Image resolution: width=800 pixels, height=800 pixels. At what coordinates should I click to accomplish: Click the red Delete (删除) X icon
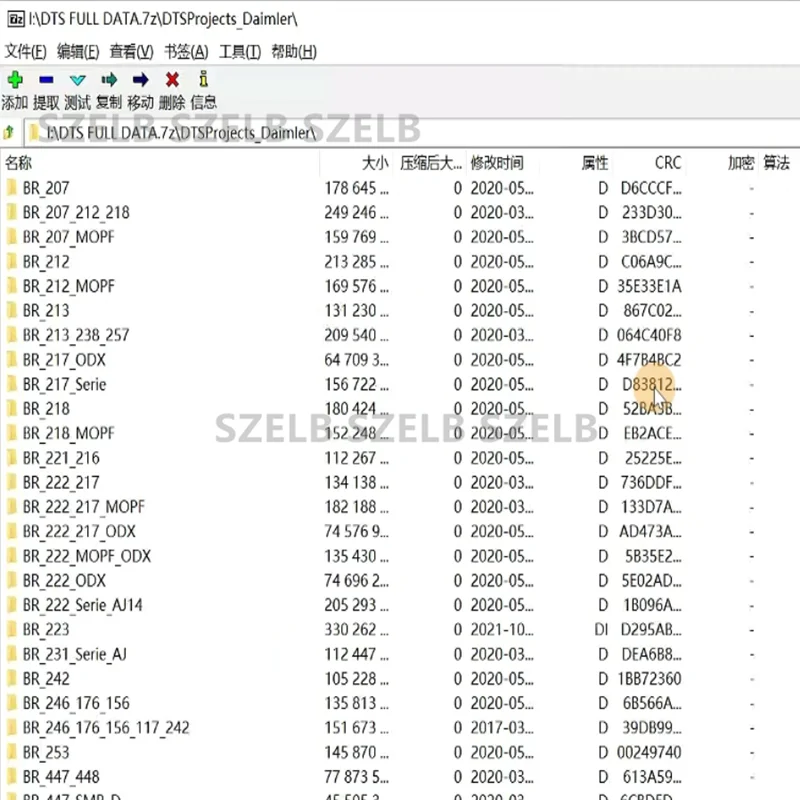172,80
